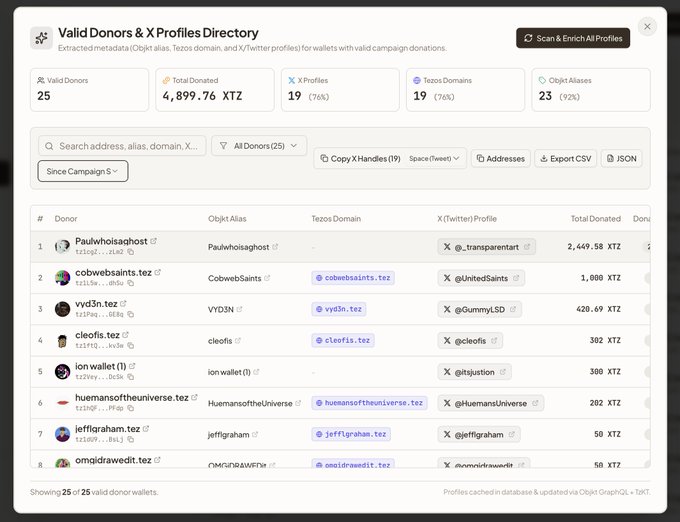Viewport: 680px width, 522px height.
Task: Copy jefflgraham.tez wallet address icon
Action: pos(131,439)
